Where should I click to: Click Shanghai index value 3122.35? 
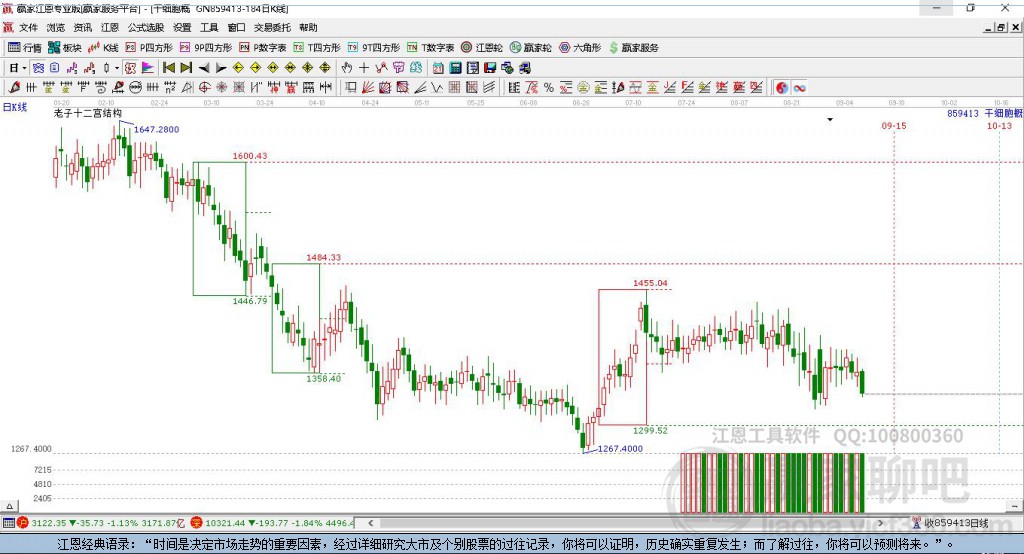click(x=49, y=523)
